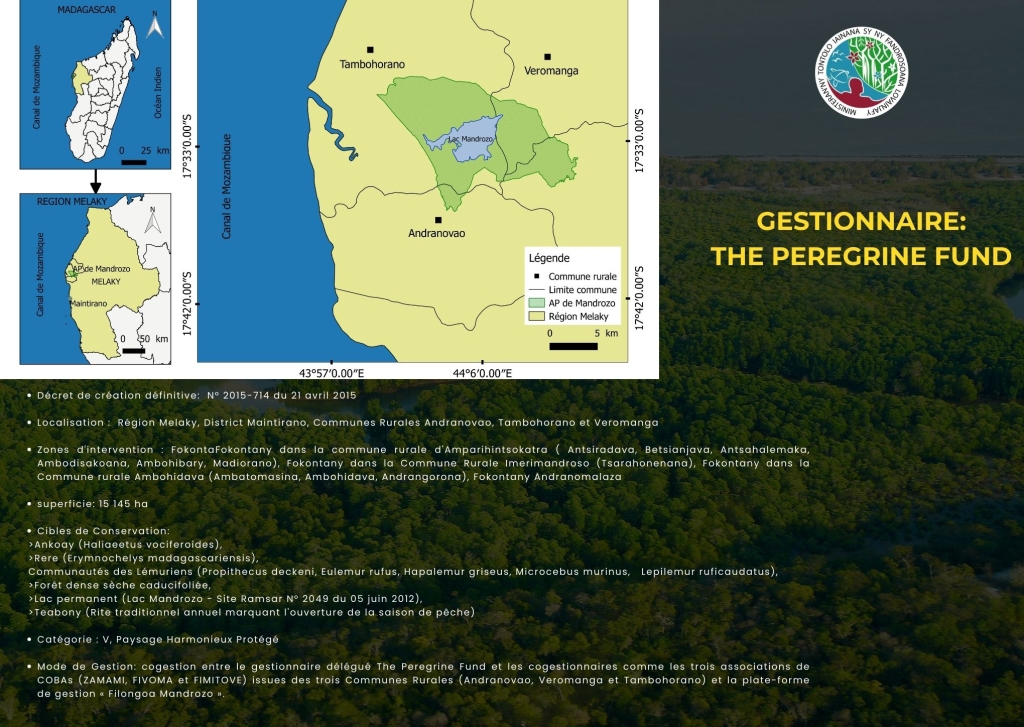Click the 'MELAKY' label on region inset

click(106, 282)
